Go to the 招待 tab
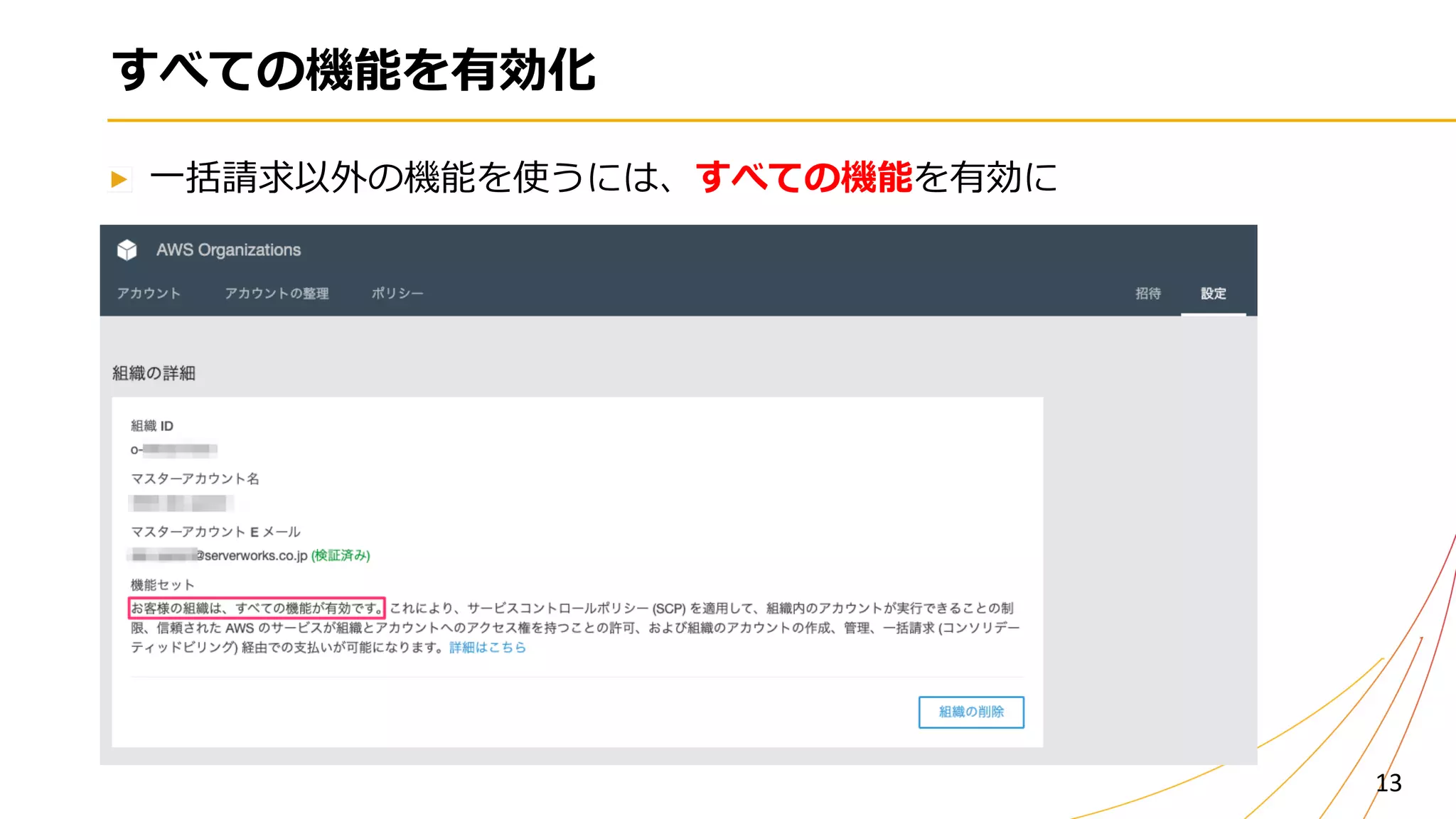1456x819 pixels. click(1147, 293)
